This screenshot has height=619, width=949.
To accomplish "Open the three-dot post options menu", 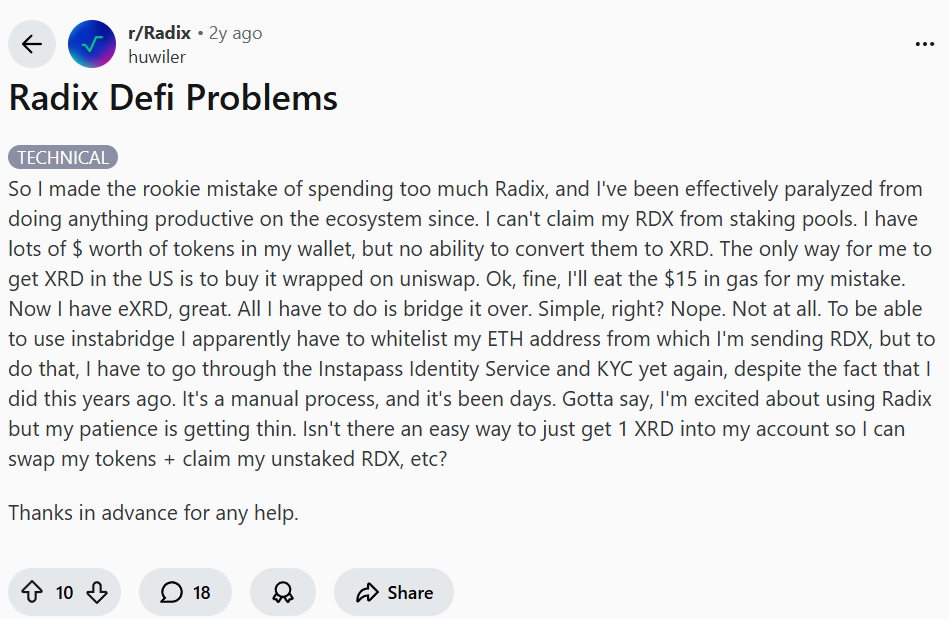I will click(x=925, y=44).
